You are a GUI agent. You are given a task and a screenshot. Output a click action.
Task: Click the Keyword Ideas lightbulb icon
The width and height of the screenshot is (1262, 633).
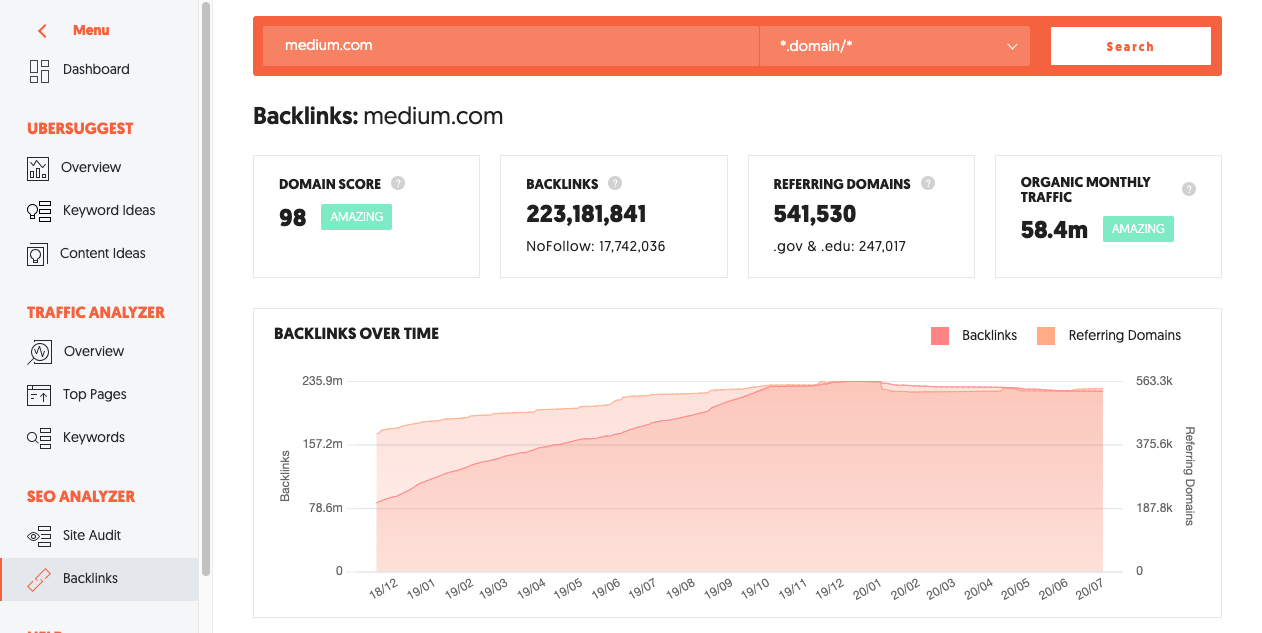click(39, 211)
